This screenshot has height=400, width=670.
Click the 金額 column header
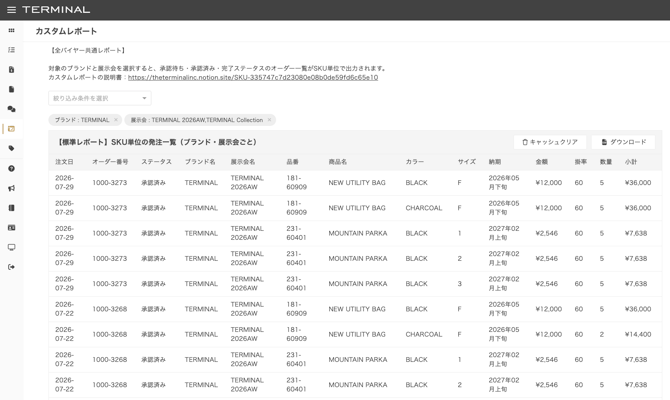(x=541, y=162)
